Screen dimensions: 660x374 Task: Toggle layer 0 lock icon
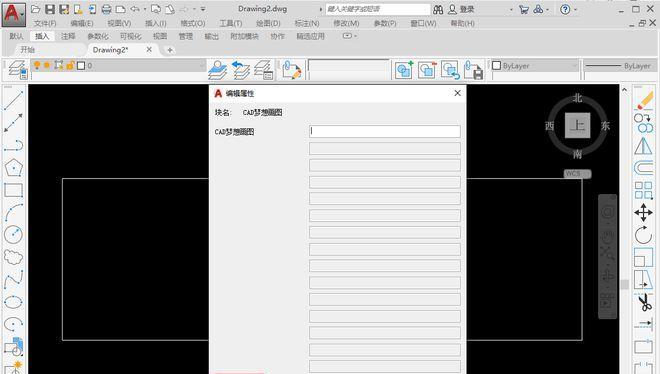70,65
